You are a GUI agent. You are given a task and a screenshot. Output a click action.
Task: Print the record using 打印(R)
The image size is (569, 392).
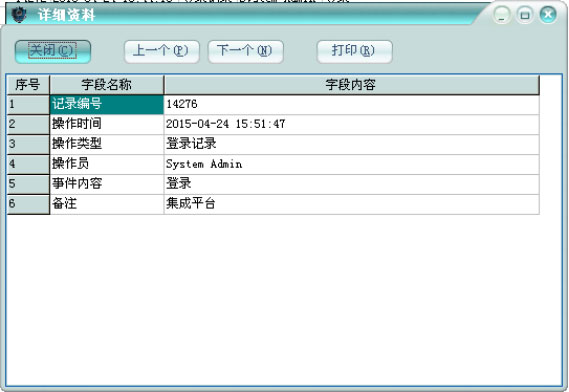[355, 52]
